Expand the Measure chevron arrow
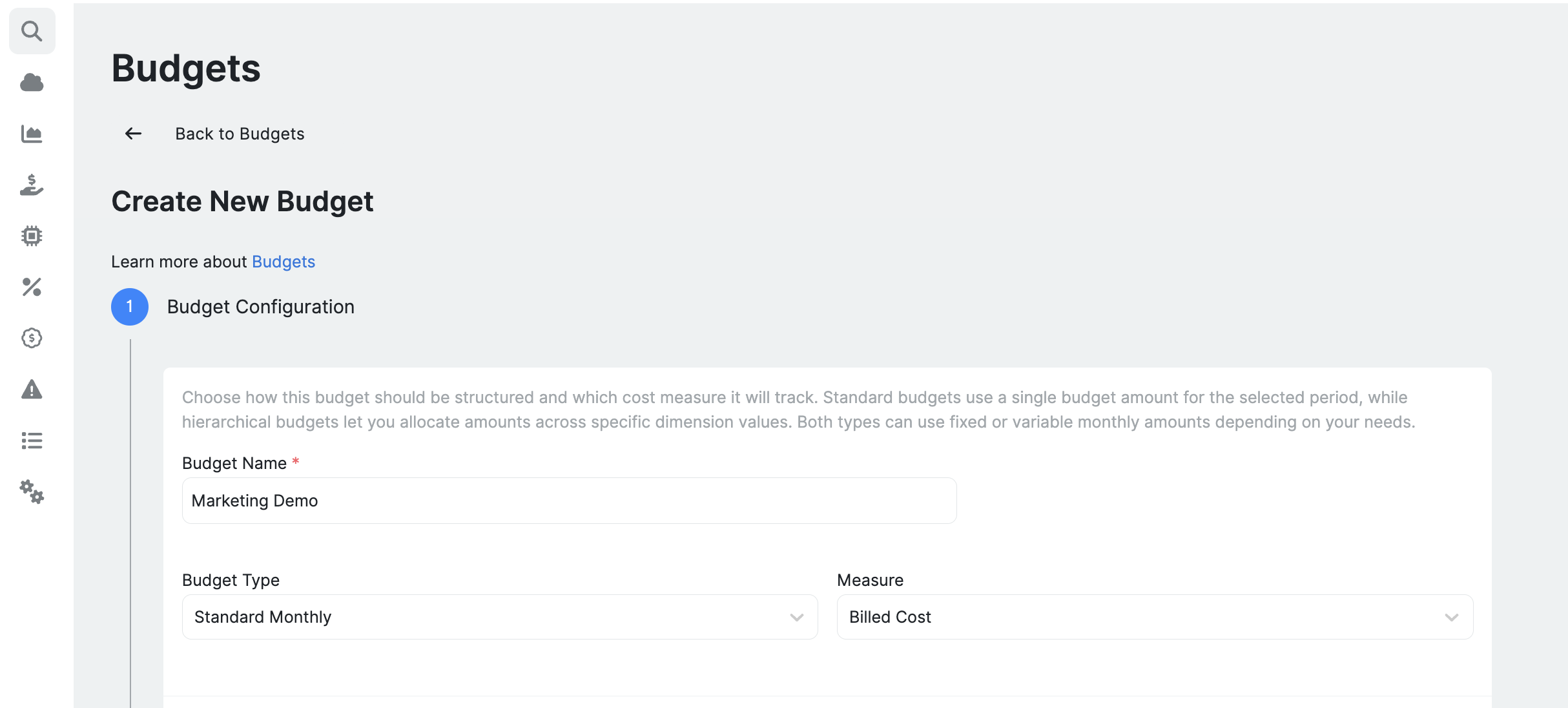1568x708 pixels. pos(1452,617)
